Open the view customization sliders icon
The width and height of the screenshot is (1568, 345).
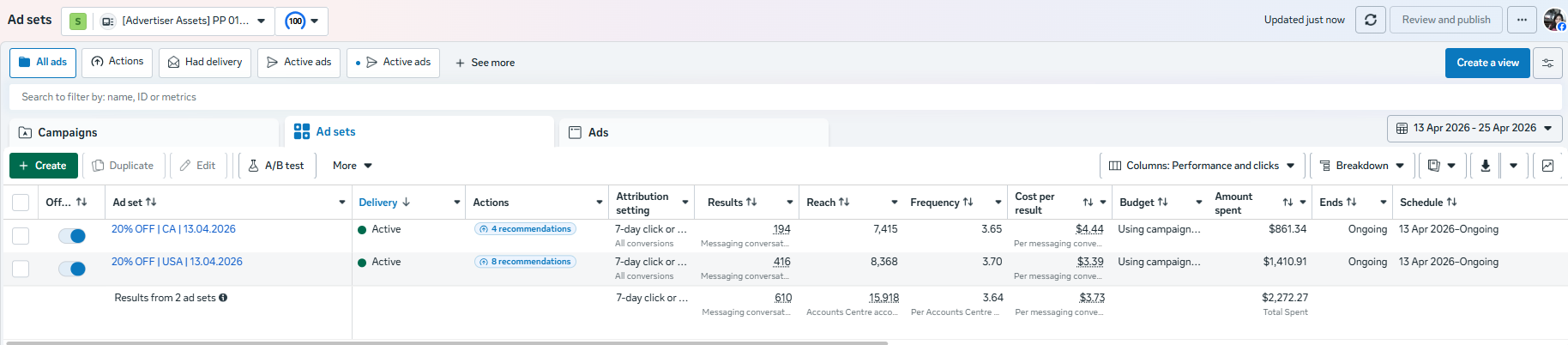point(1547,63)
